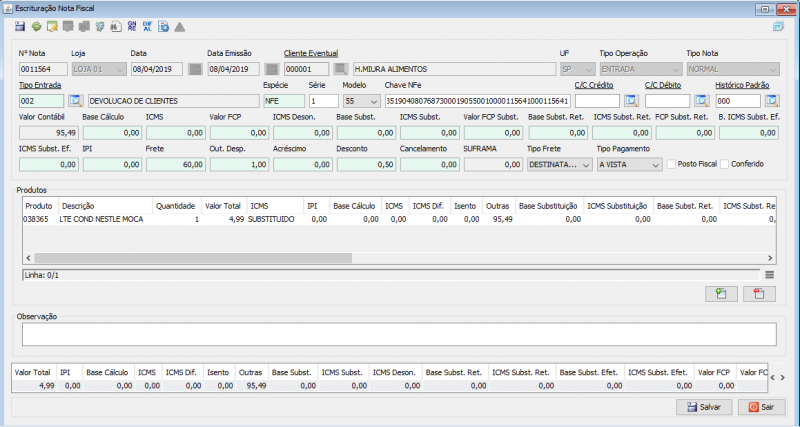This screenshot has height=427, width=800.
Task: Click the Nº Nota input field
Action: coord(43,69)
